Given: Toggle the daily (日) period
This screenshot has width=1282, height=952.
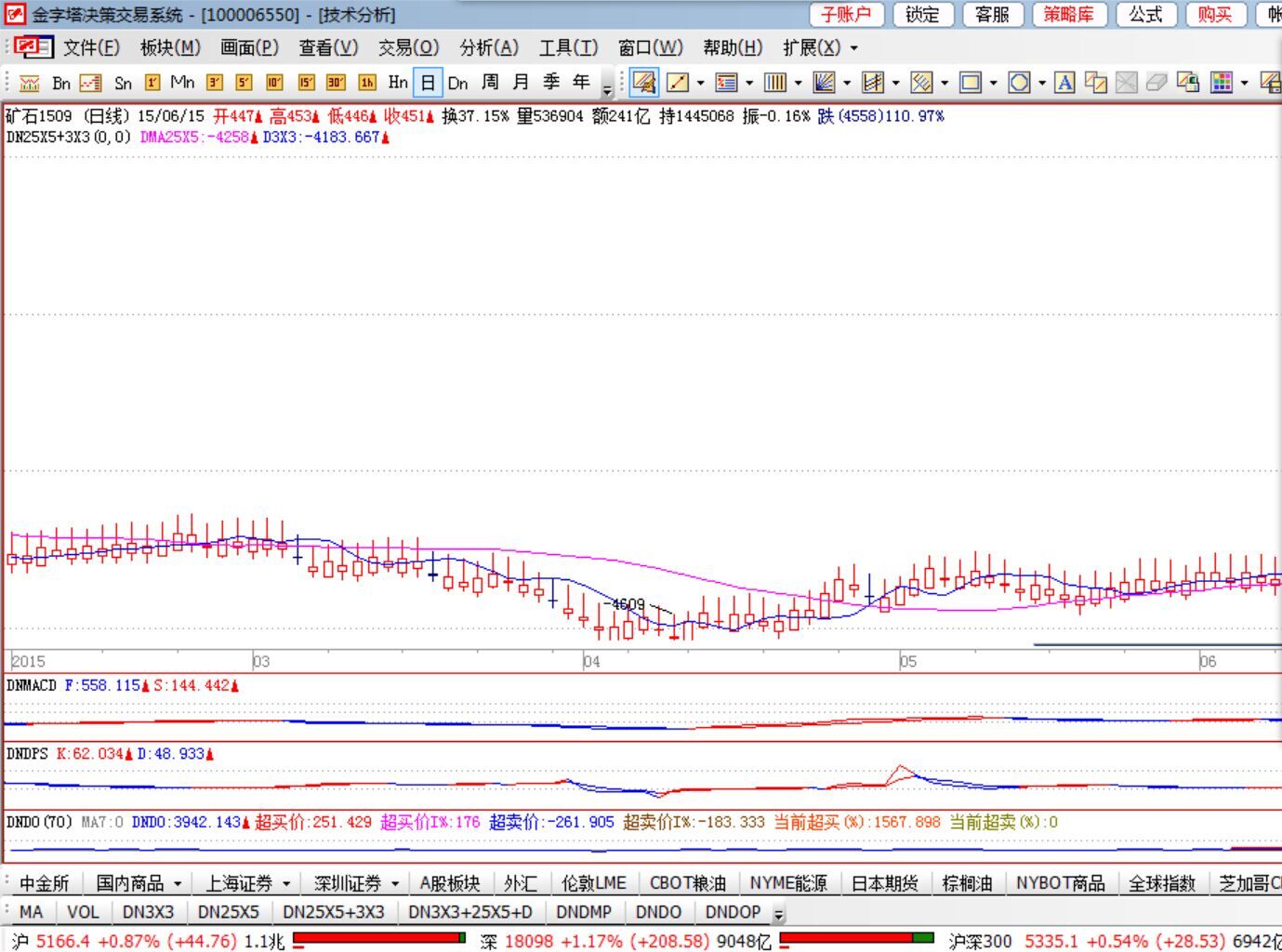Looking at the screenshot, I should click(428, 83).
